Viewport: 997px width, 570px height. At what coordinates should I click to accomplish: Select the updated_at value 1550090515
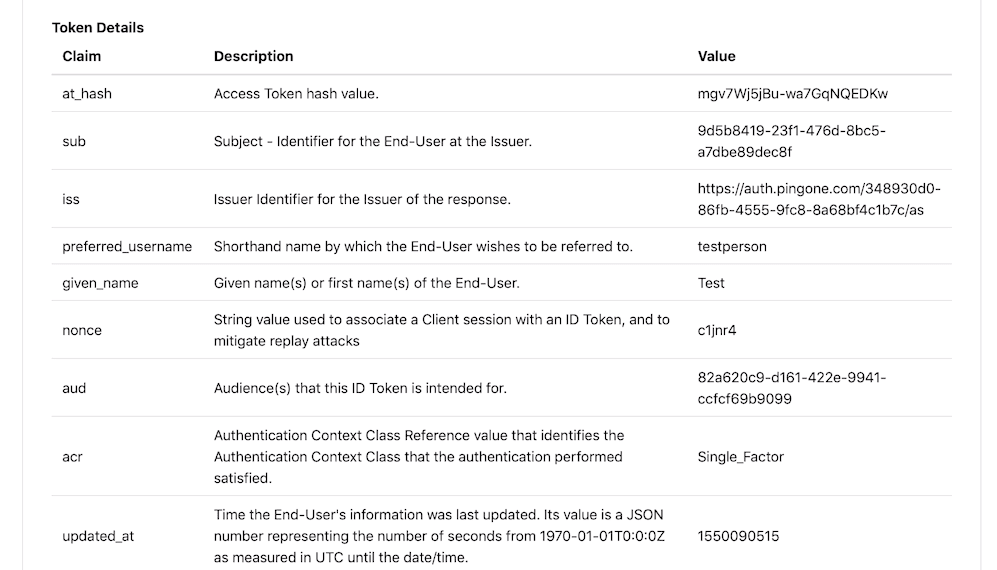click(738, 536)
